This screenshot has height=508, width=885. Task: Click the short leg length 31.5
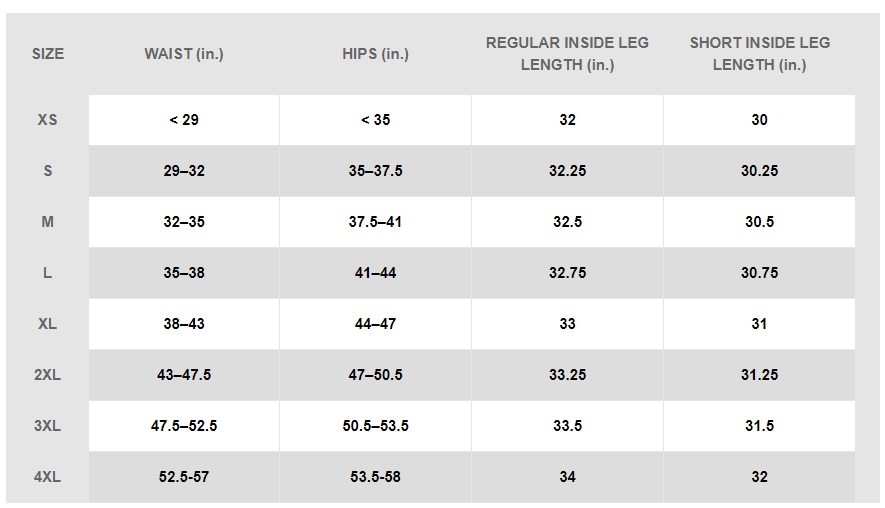click(x=759, y=426)
